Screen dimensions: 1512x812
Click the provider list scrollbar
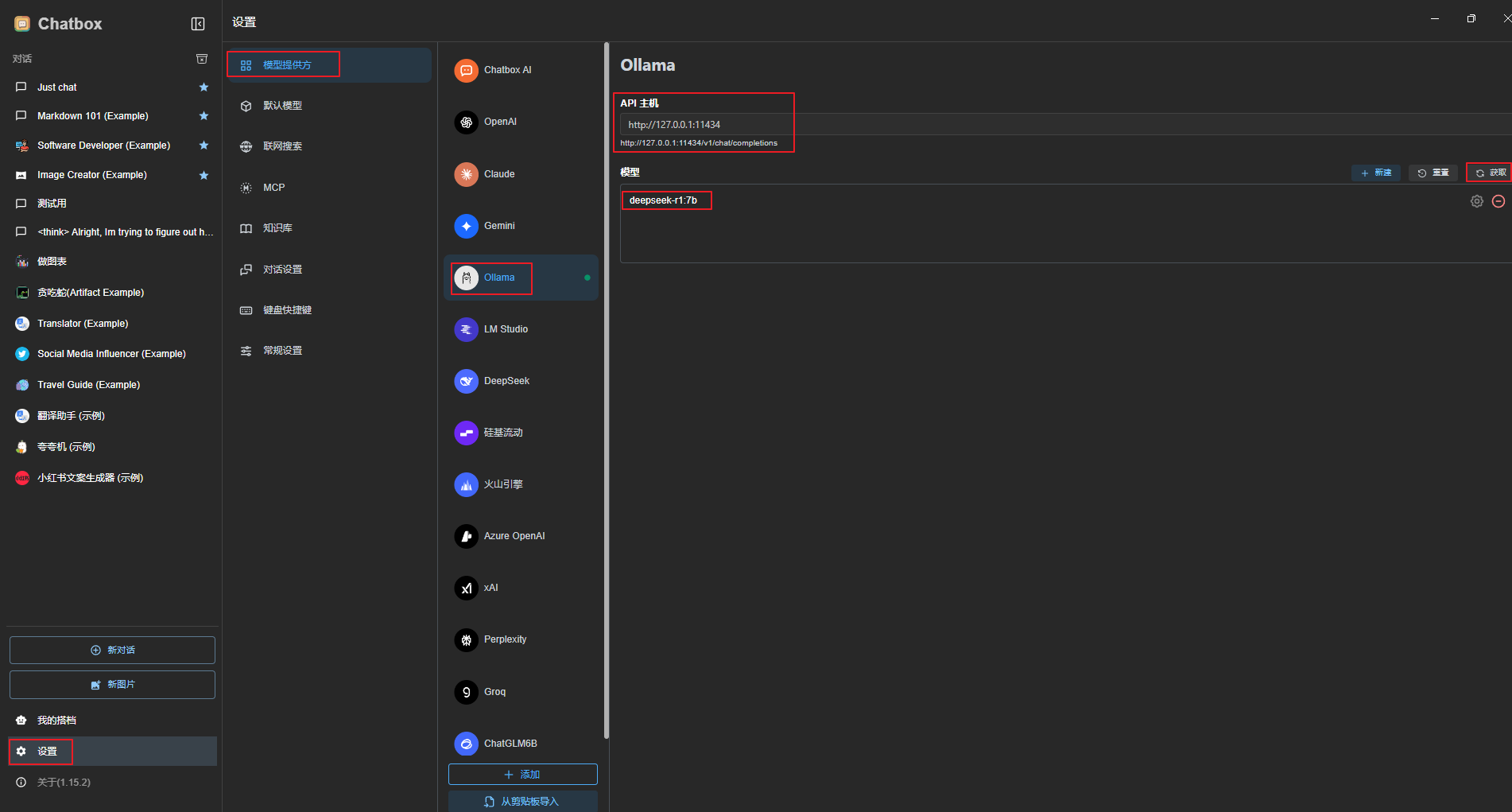(607, 390)
